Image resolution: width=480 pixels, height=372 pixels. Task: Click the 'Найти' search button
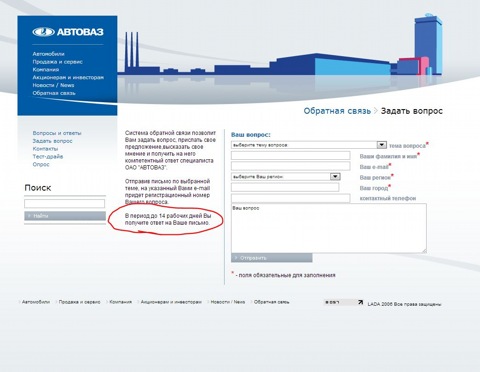point(65,216)
